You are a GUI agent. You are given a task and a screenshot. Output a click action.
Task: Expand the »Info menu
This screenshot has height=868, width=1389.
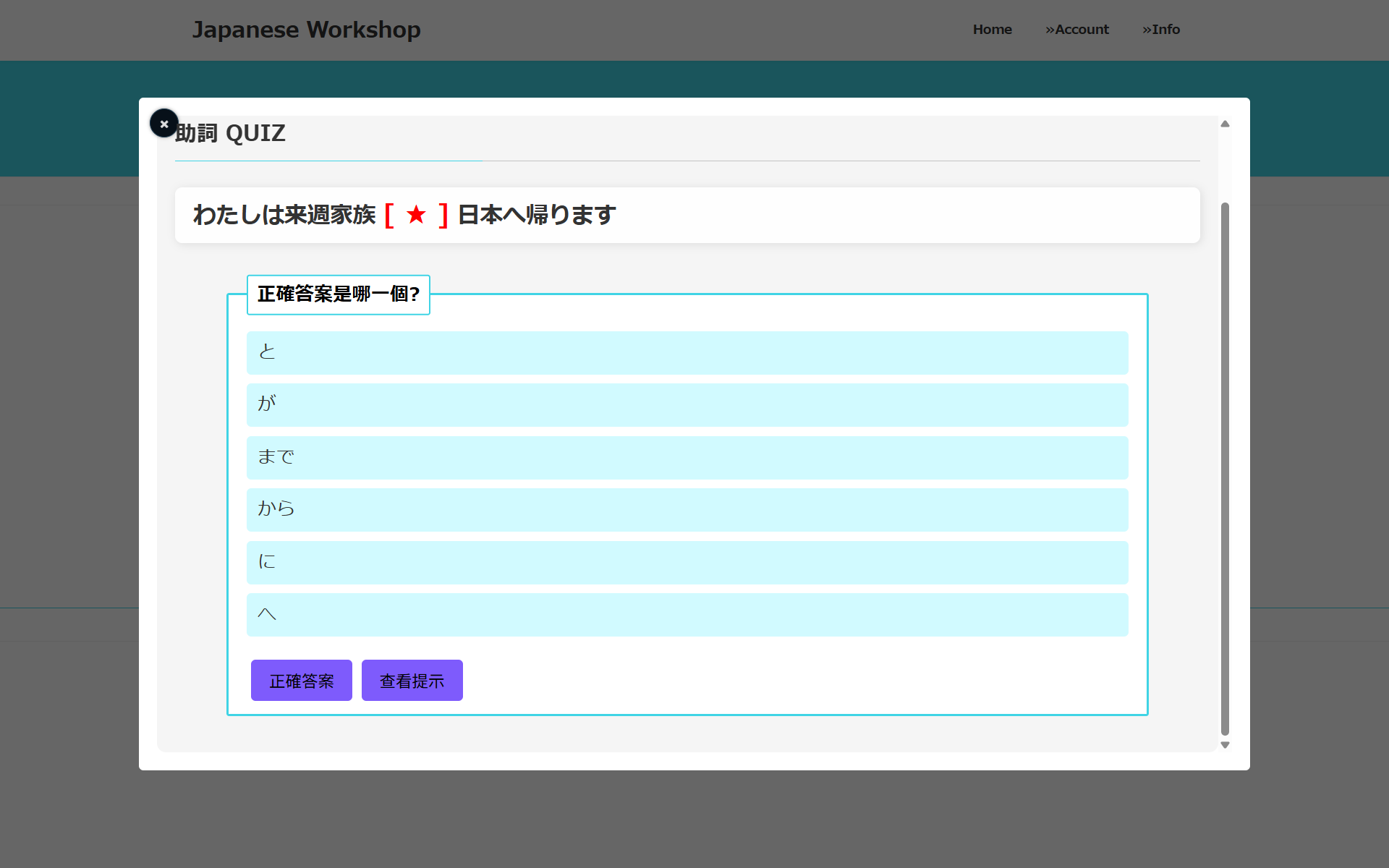pos(1160,30)
